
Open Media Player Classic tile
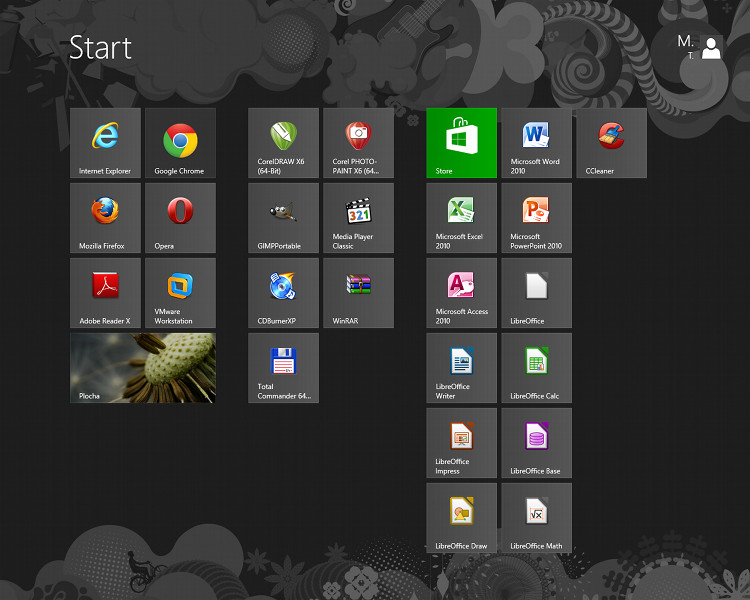358,218
